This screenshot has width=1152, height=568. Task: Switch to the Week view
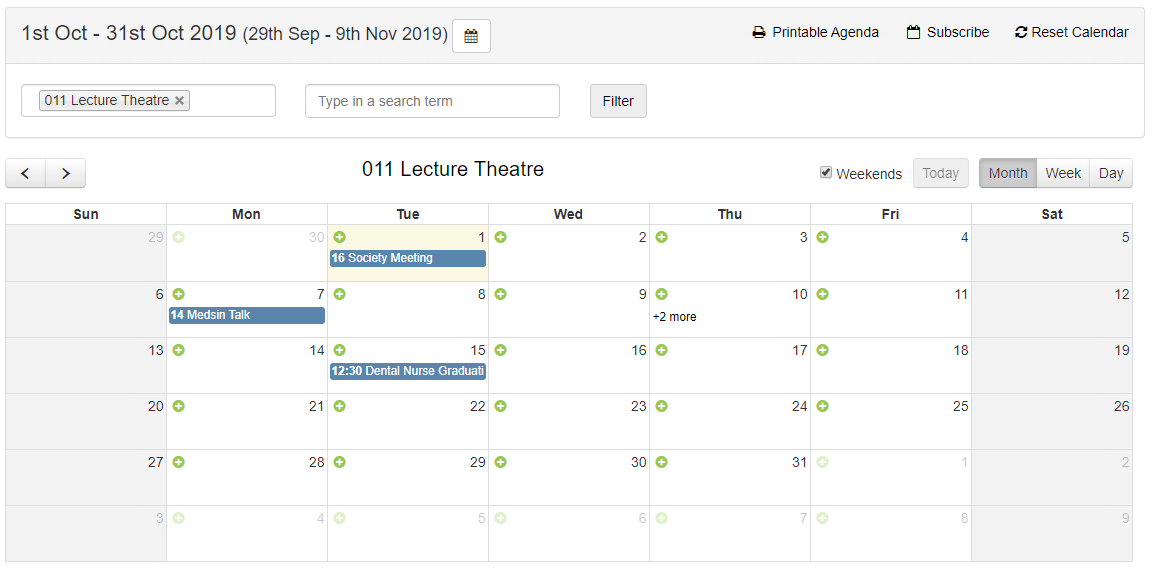coord(1063,173)
